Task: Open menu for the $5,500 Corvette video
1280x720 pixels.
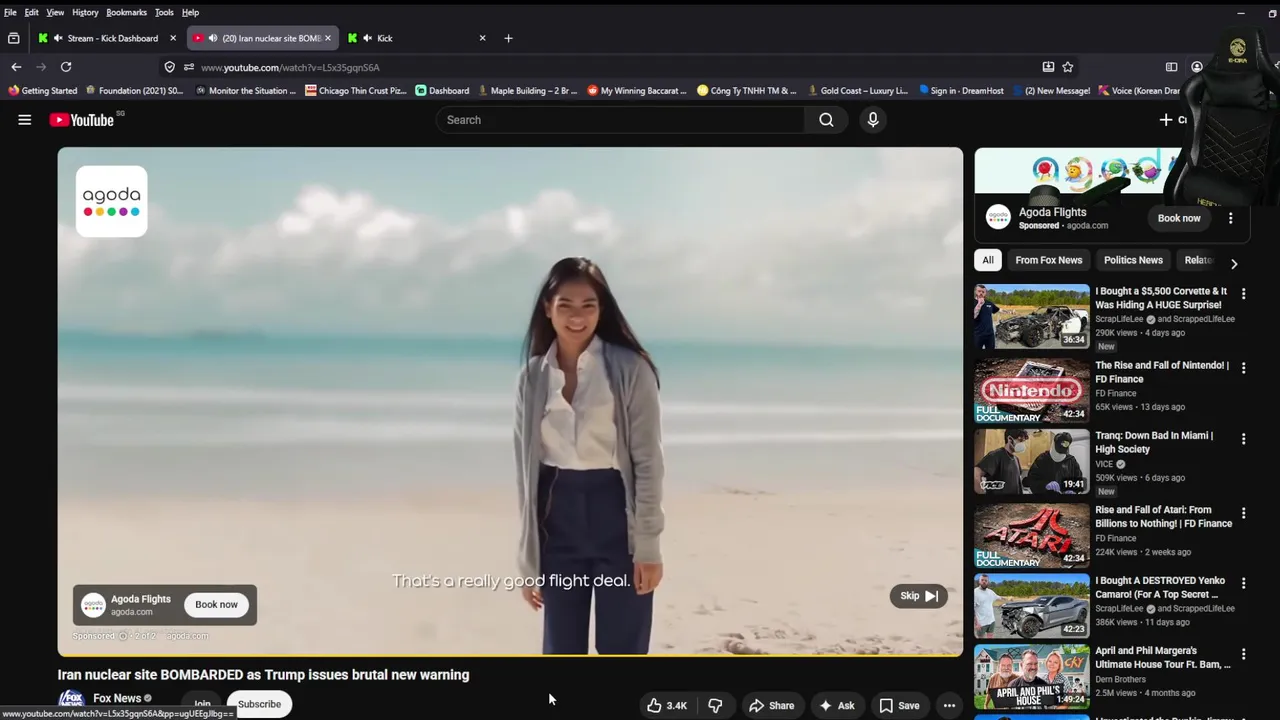Action: 1243,294
